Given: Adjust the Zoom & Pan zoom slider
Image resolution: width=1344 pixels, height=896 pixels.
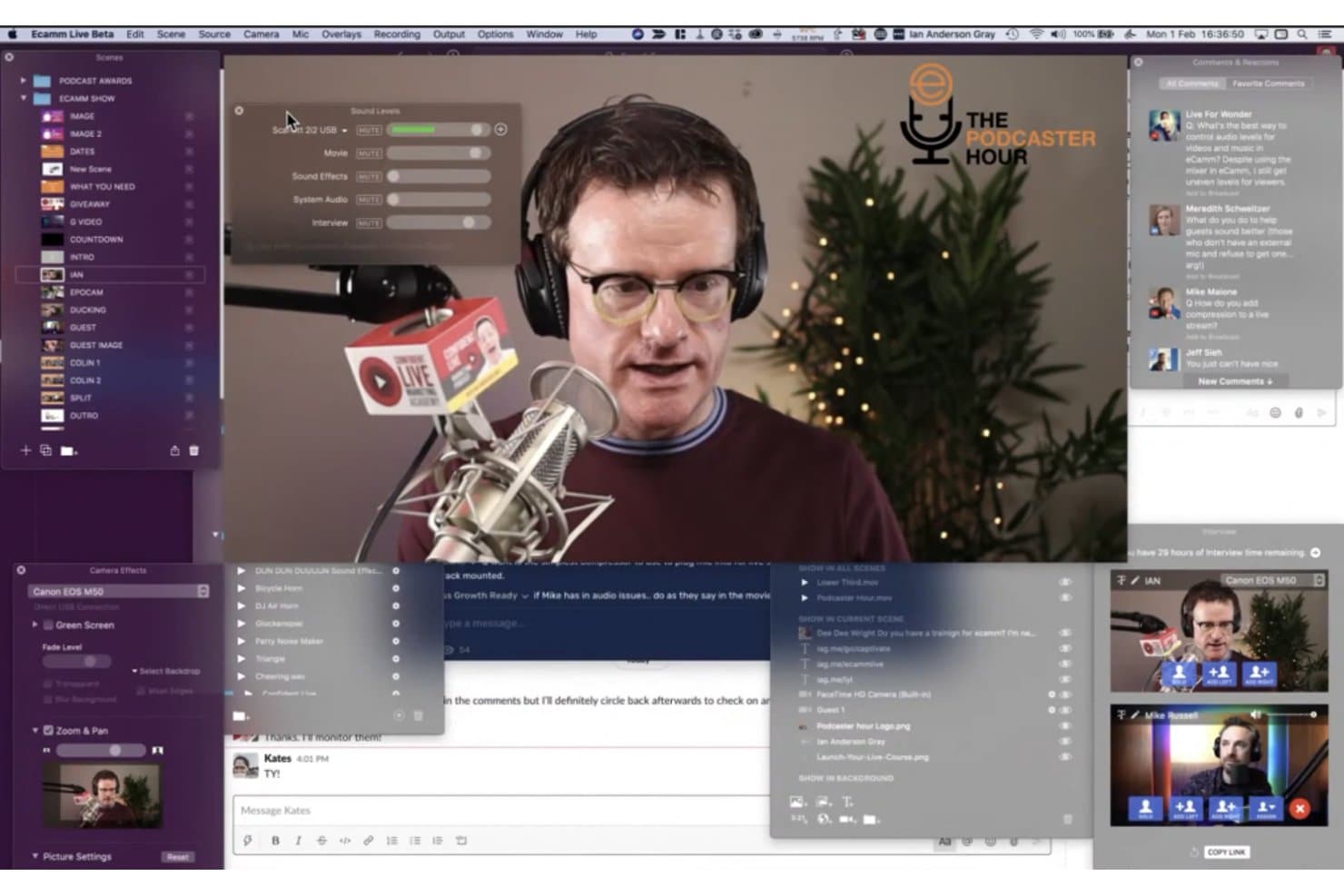Looking at the screenshot, I should tap(101, 751).
